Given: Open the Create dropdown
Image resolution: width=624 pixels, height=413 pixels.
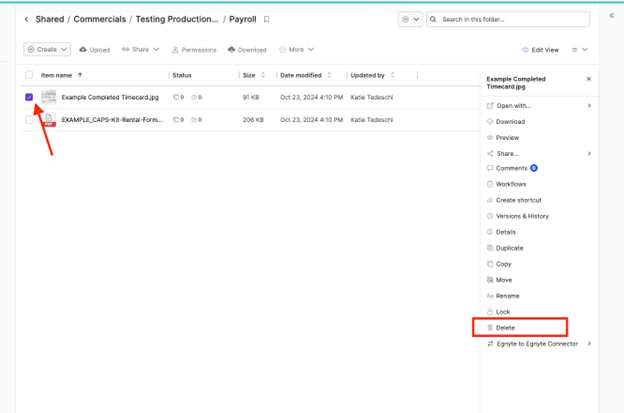Looking at the screenshot, I should point(47,49).
